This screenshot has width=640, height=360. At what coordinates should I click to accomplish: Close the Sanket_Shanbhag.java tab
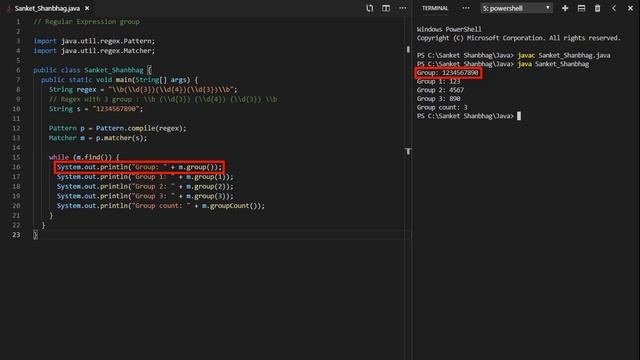point(87,8)
